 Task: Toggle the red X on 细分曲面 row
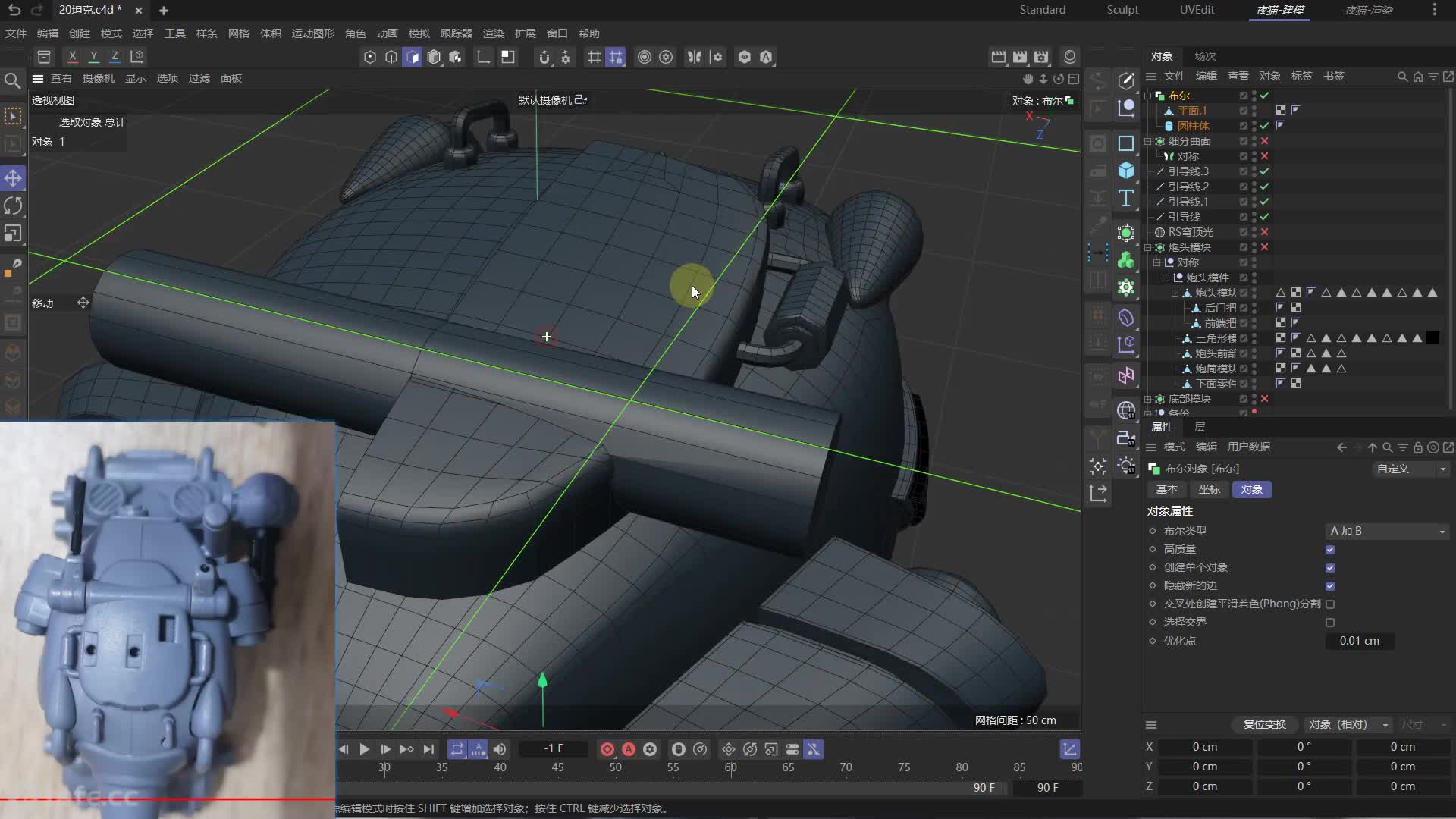click(x=1264, y=141)
